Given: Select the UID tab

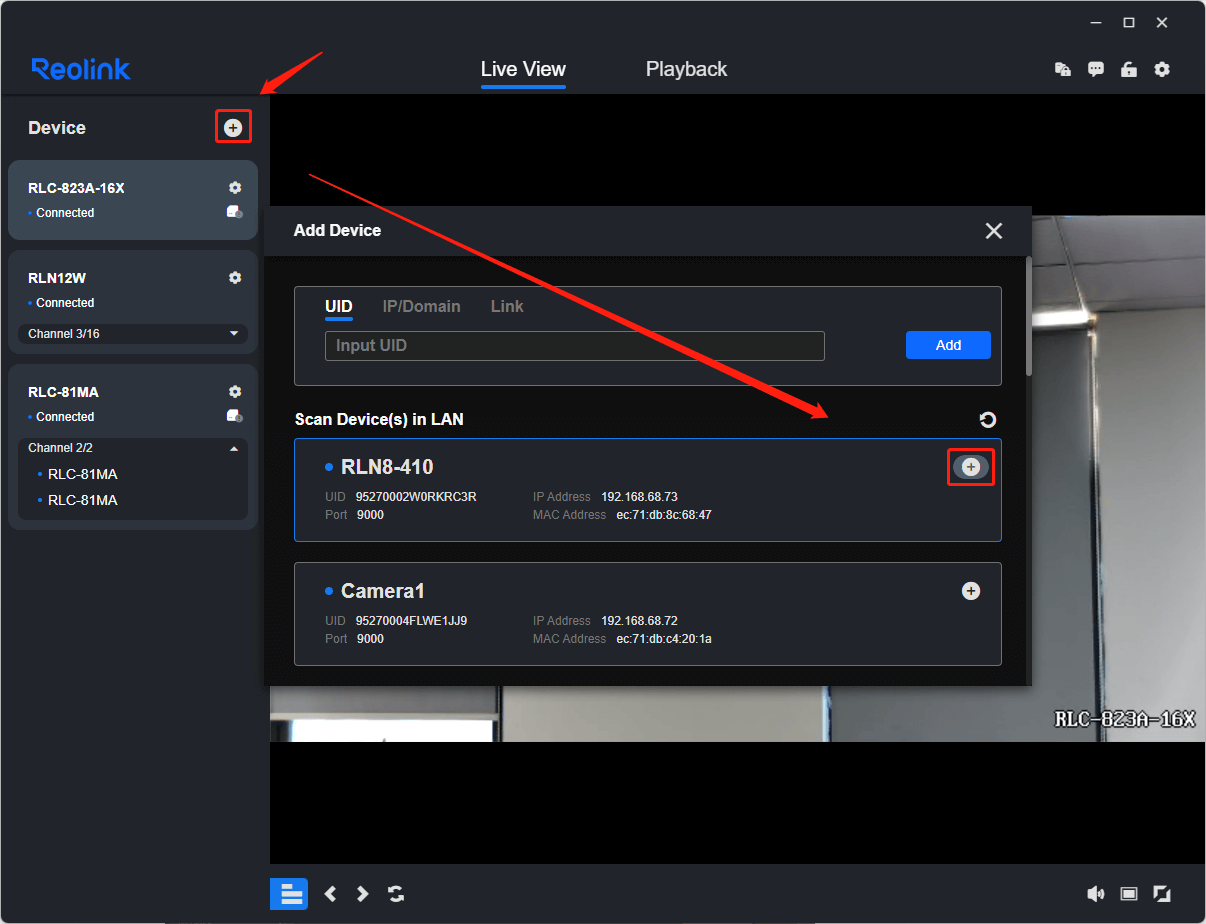Looking at the screenshot, I should pos(339,306).
